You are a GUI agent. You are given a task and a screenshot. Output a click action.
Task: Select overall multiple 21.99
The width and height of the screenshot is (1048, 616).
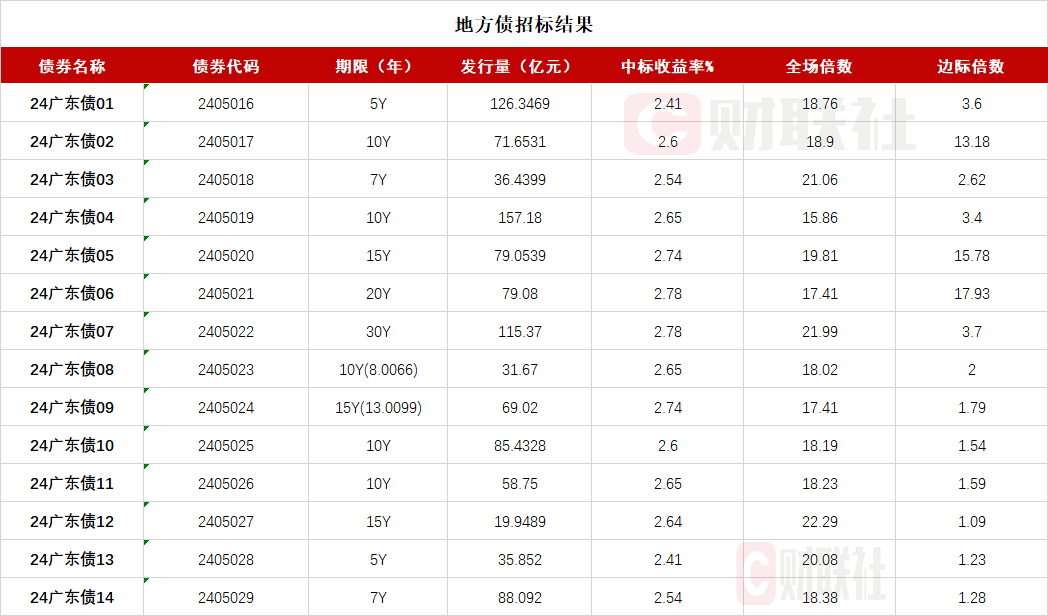click(x=820, y=332)
